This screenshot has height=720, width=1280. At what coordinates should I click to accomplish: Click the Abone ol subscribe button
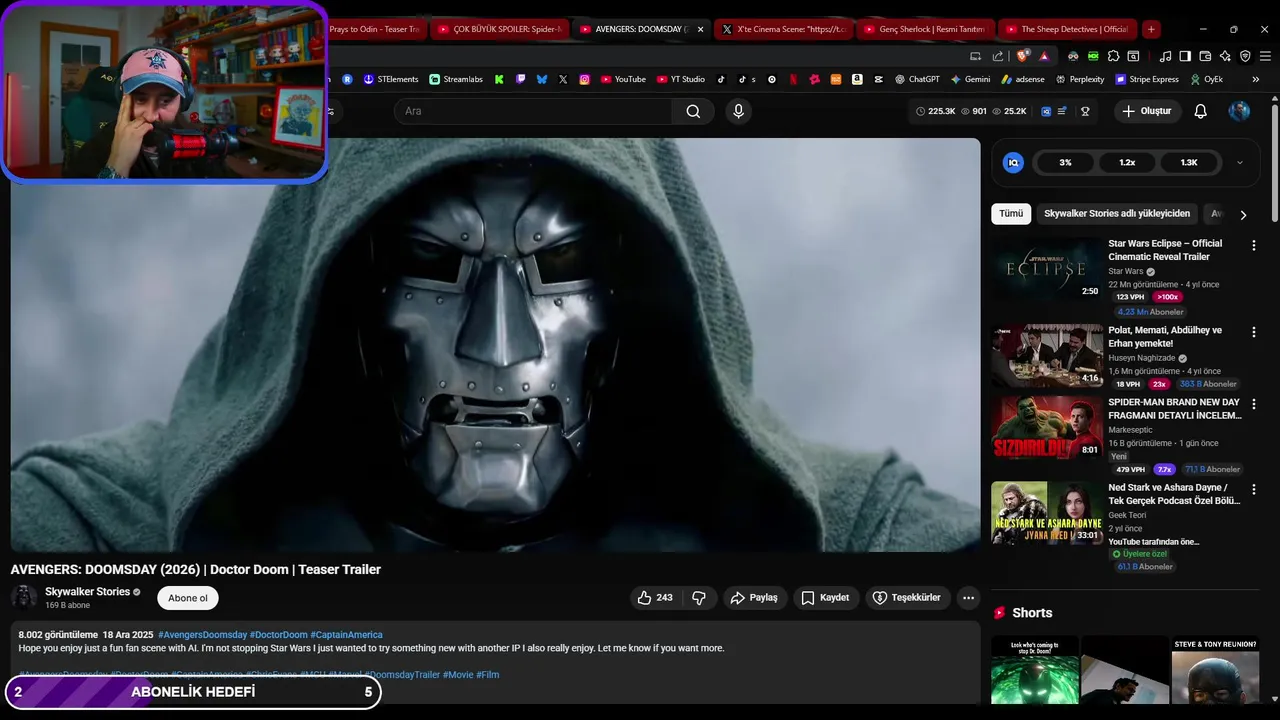tap(188, 598)
